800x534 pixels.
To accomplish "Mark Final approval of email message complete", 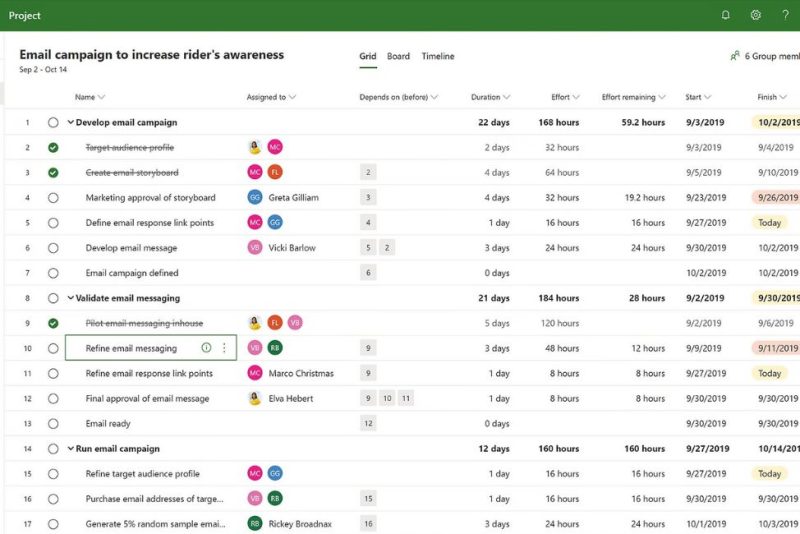I will [53, 398].
